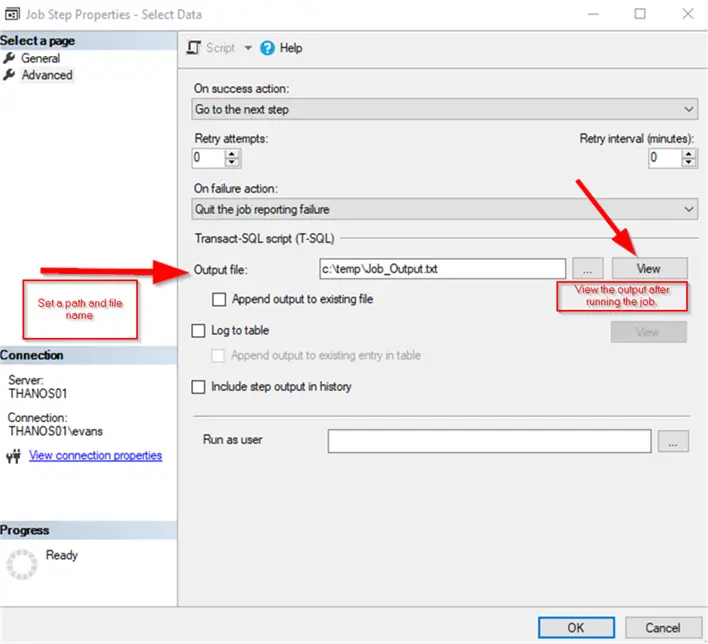Screen dimensions: 708x644
Task: Open the On success action dropdown
Action: 445,109
